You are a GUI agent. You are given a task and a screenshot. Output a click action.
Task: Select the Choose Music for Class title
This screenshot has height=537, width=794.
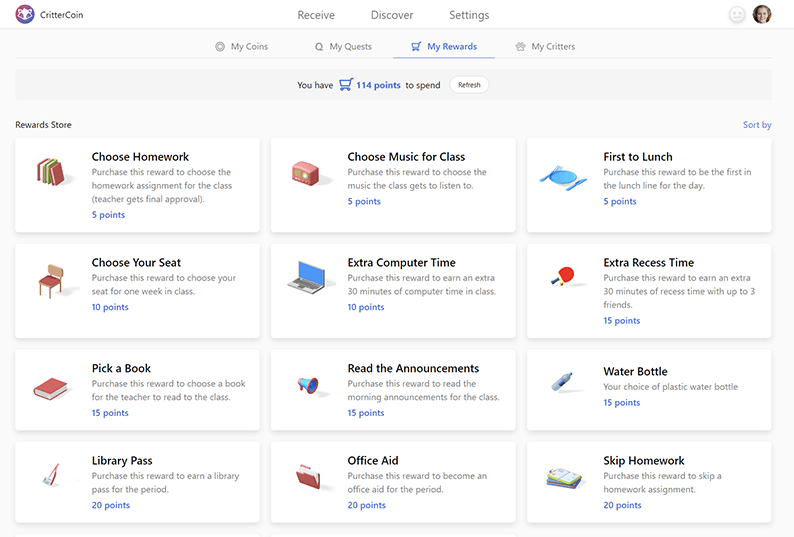click(406, 157)
